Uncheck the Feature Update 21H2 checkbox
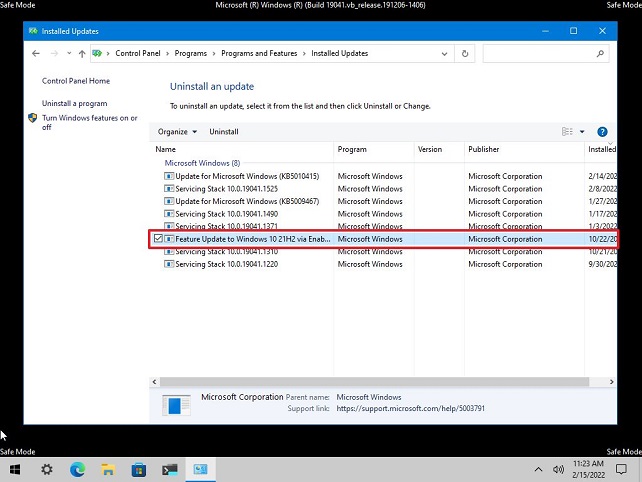The height and width of the screenshot is (482, 642). coord(158,239)
